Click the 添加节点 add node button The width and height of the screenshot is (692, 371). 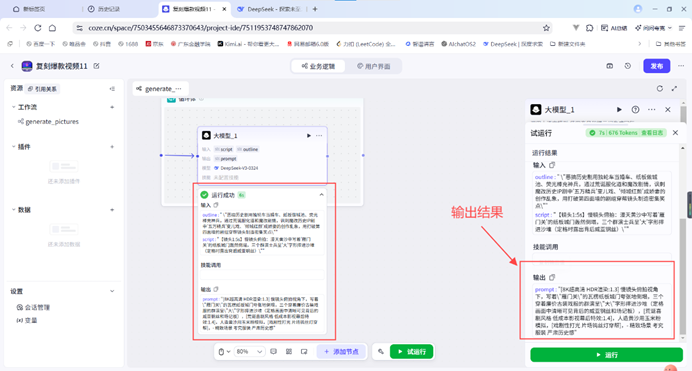pos(341,352)
